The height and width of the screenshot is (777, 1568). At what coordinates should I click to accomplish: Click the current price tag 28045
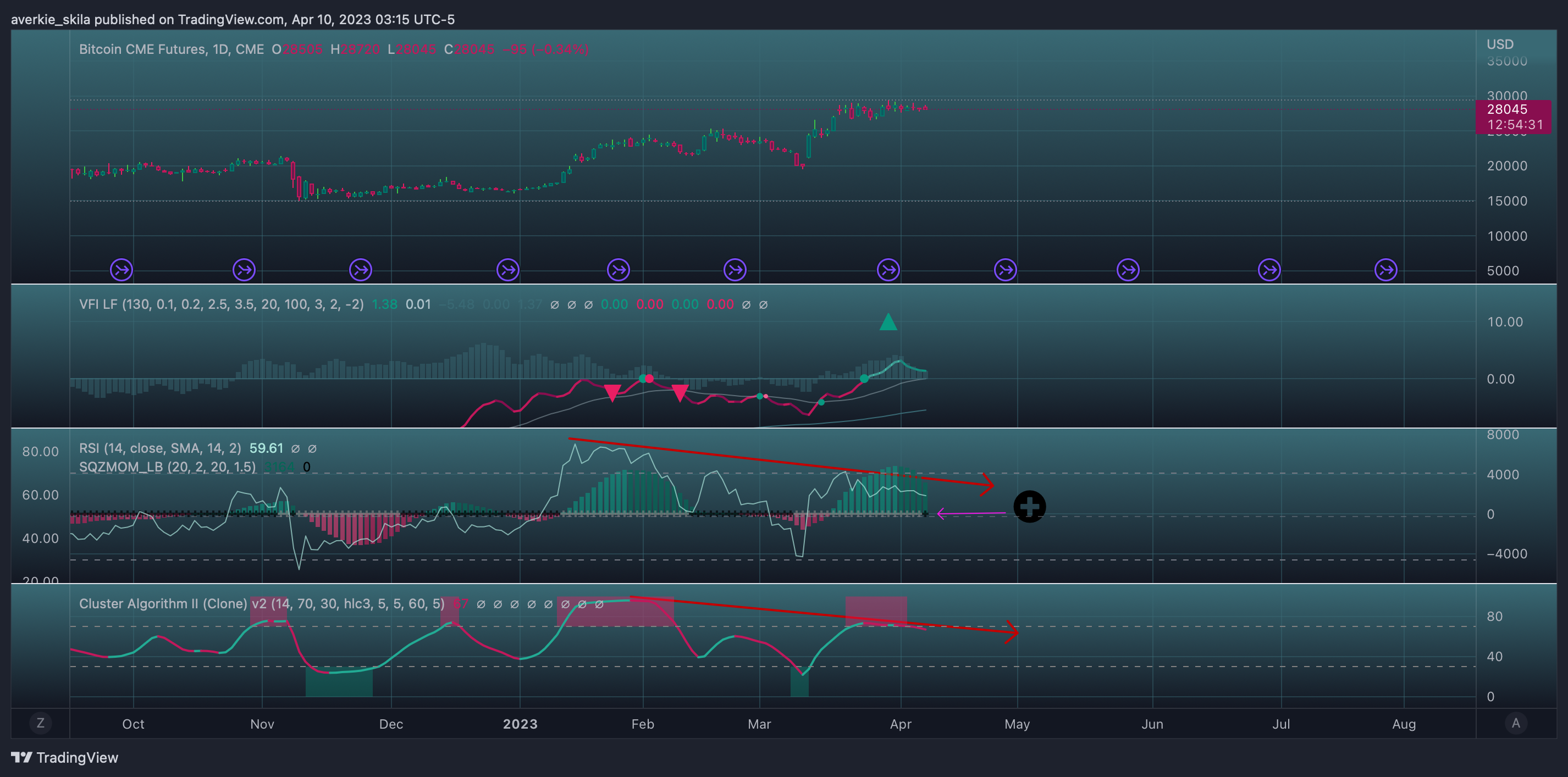tap(1507, 109)
